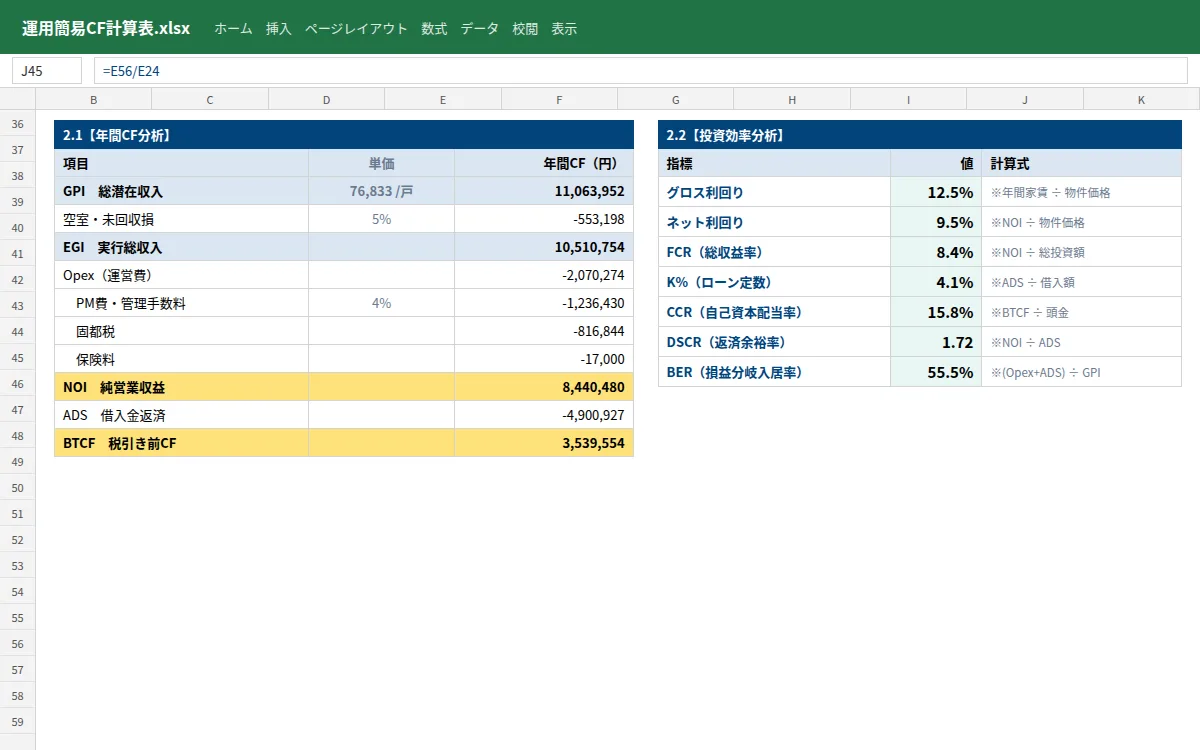The height and width of the screenshot is (750, 1200).
Task: Click the ネット利回り label
Action: (774, 222)
